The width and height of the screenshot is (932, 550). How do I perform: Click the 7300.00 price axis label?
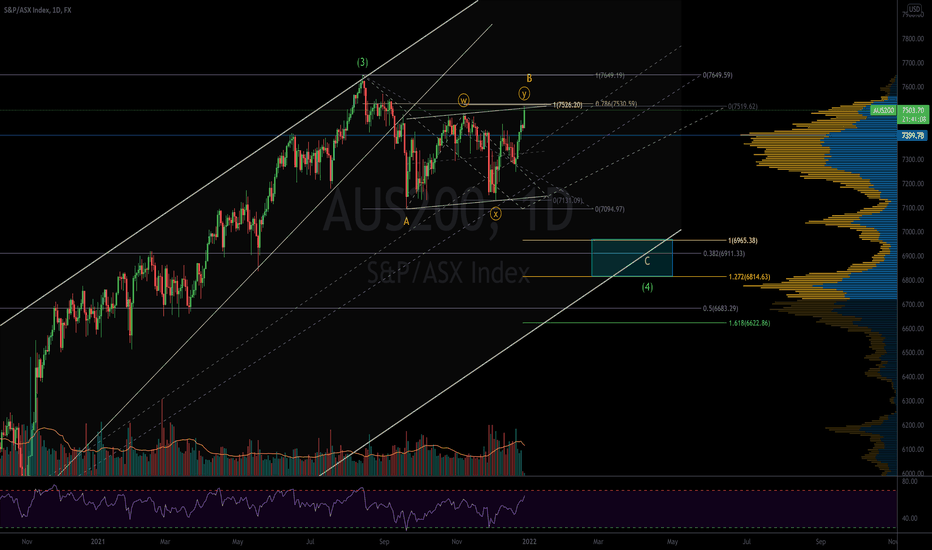coord(912,160)
